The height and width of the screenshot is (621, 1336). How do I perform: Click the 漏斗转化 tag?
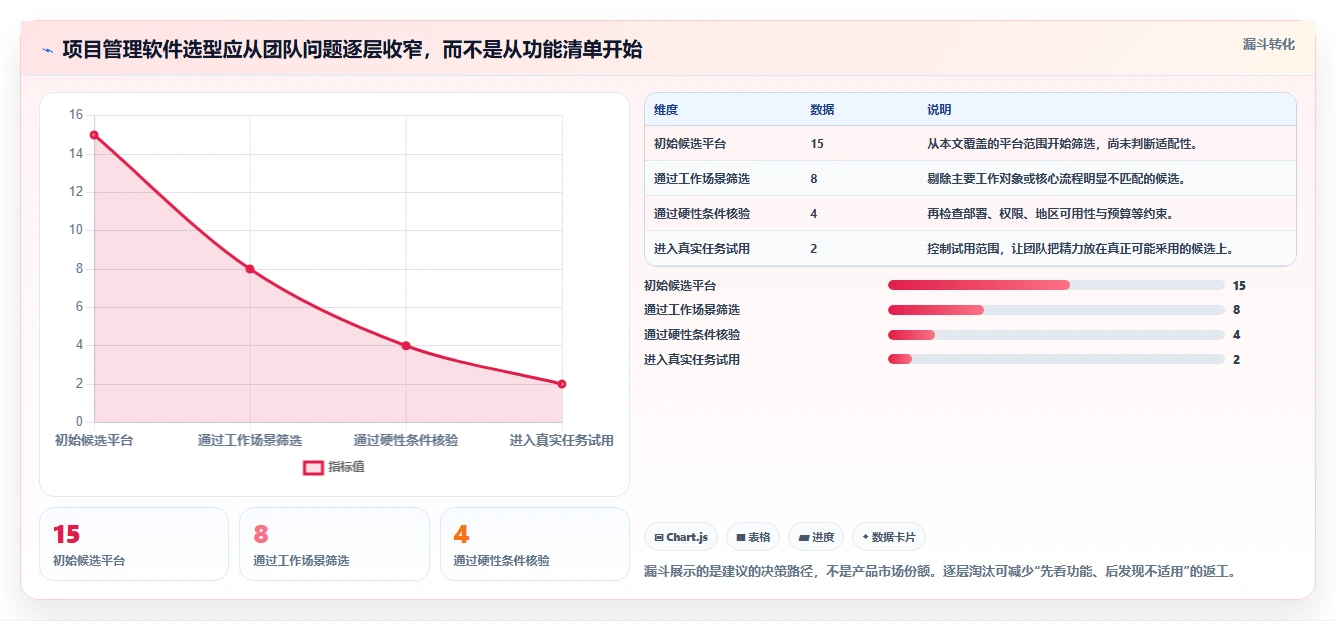(x=1269, y=44)
